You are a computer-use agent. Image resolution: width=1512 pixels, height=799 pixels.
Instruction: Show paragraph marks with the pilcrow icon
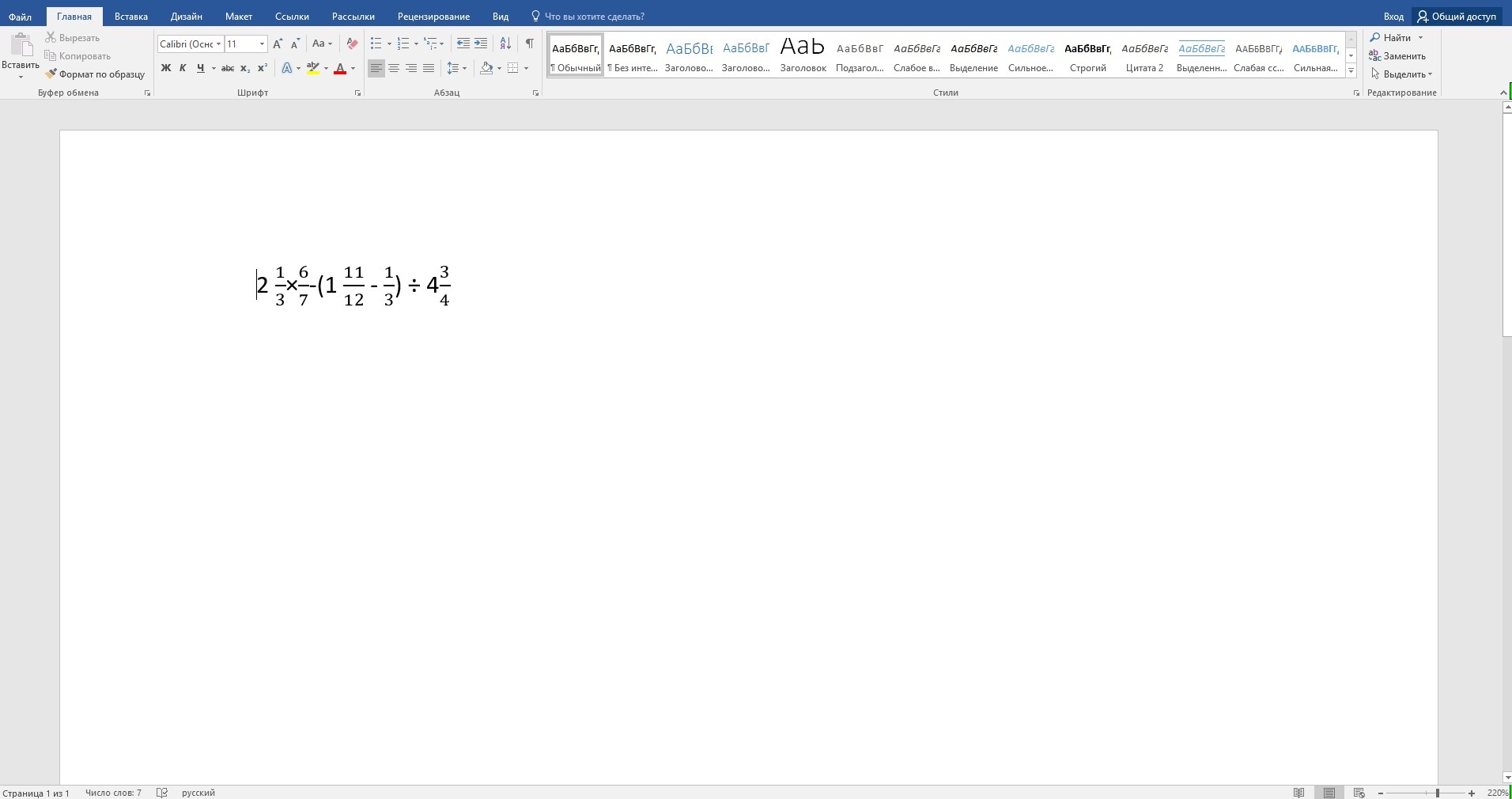coord(529,44)
